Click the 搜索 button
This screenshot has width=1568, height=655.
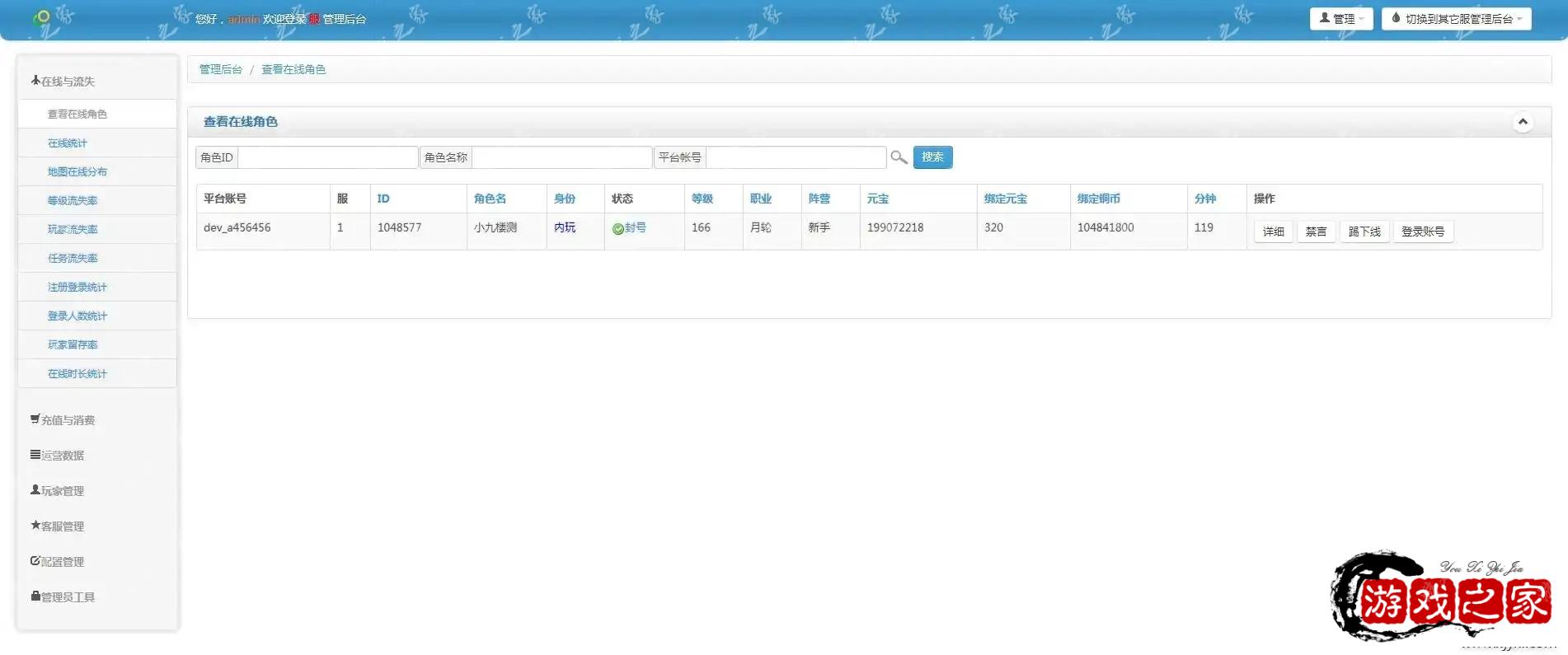pos(932,157)
